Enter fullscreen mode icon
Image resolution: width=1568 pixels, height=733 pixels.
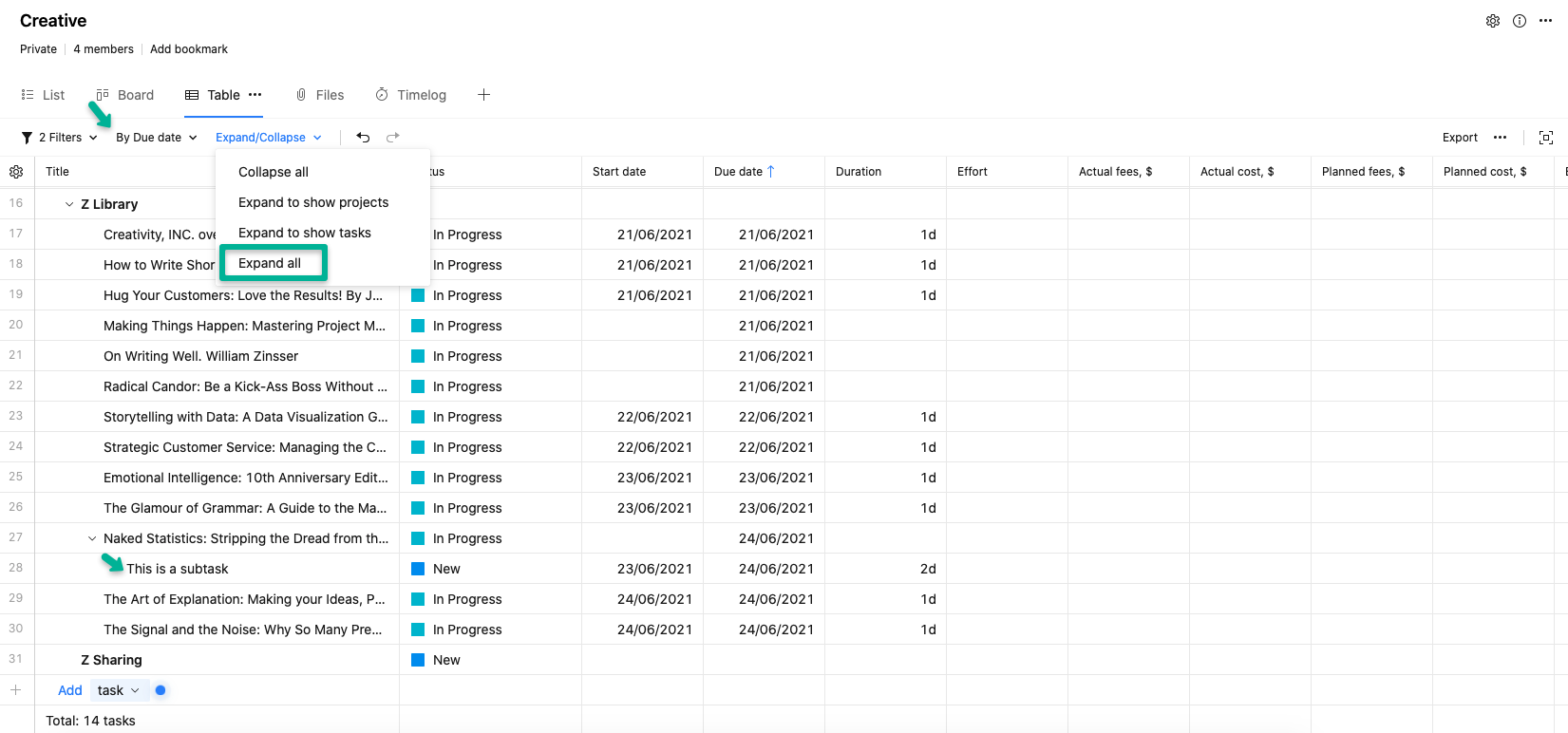(x=1546, y=138)
